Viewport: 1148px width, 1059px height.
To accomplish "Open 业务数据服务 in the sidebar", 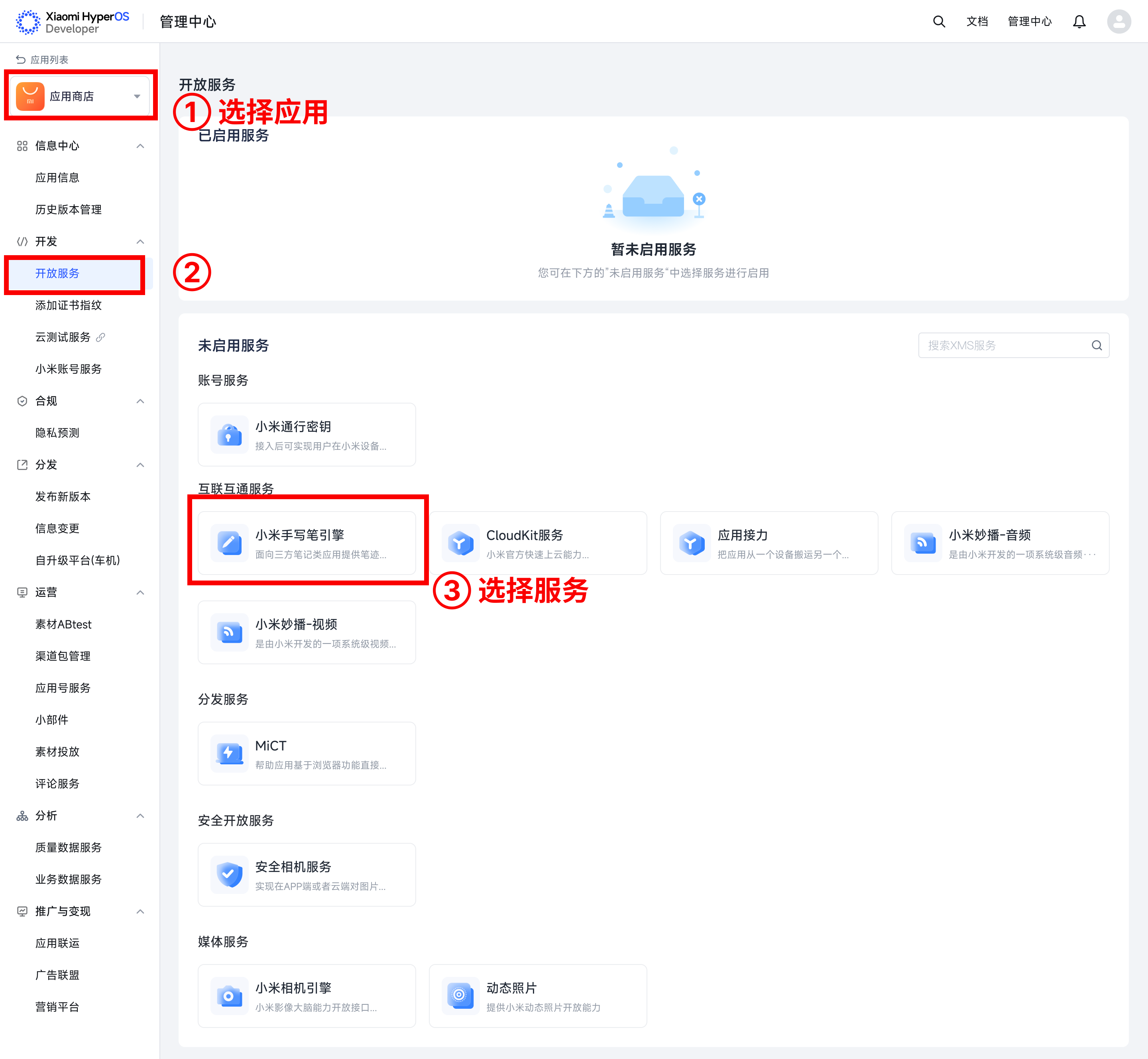I will pos(68,879).
